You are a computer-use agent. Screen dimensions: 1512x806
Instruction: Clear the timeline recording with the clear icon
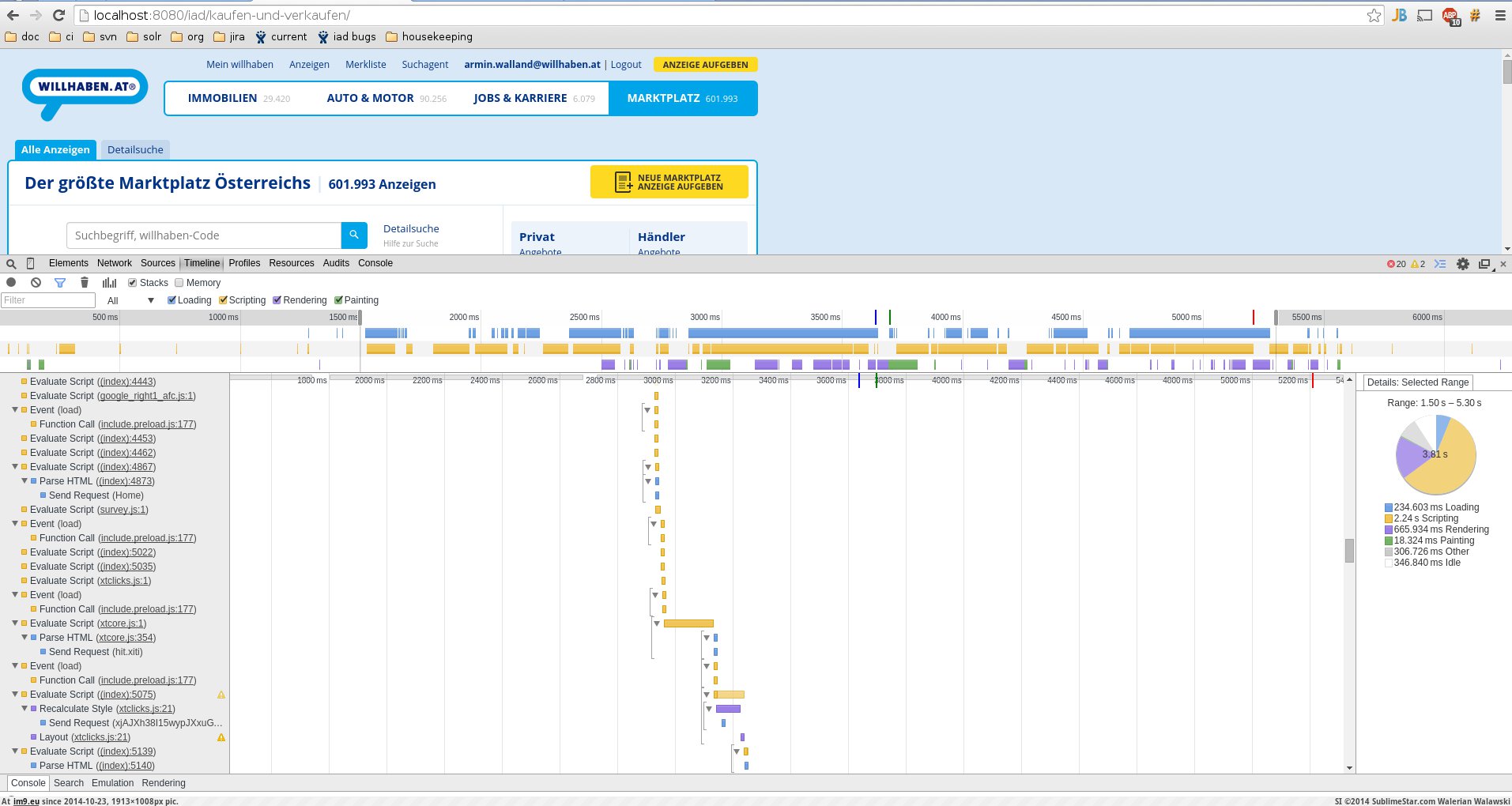click(36, 282)
